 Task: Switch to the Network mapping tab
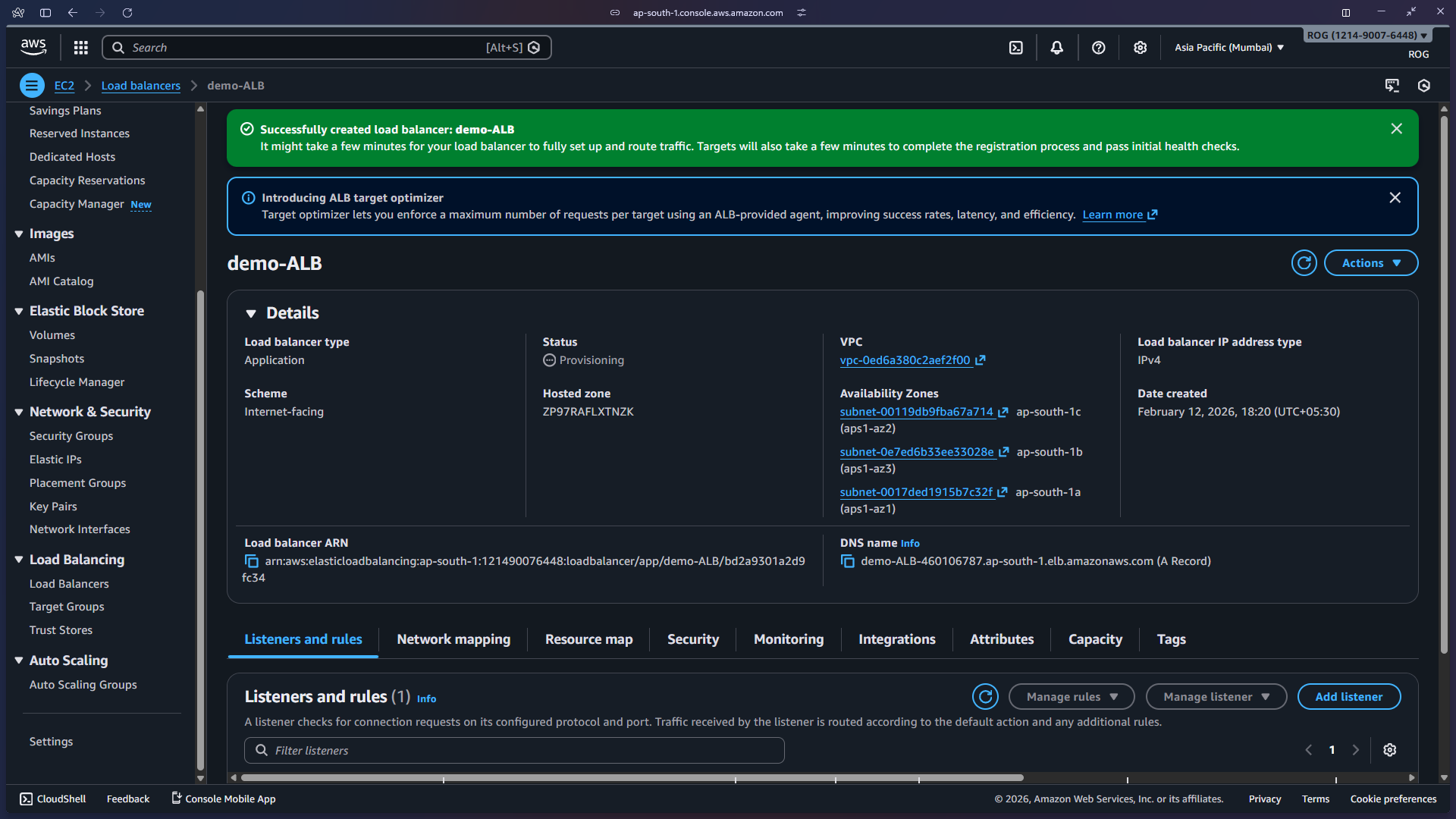tap(453, 639)
